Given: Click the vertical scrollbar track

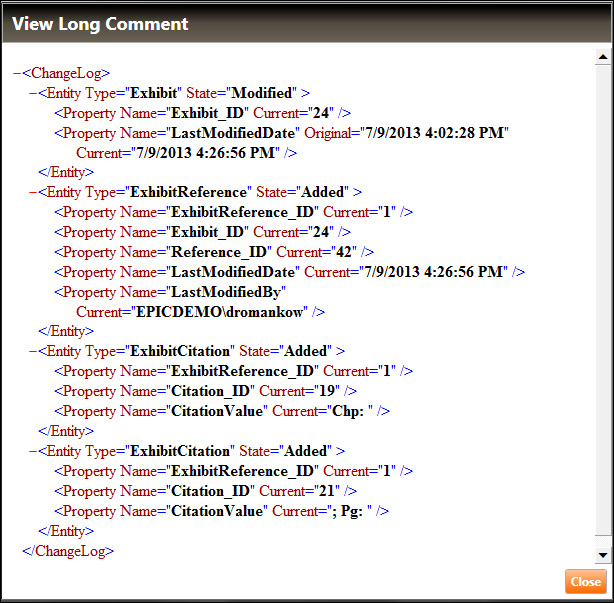Looking at the screenshot, I should click(602, 300).
